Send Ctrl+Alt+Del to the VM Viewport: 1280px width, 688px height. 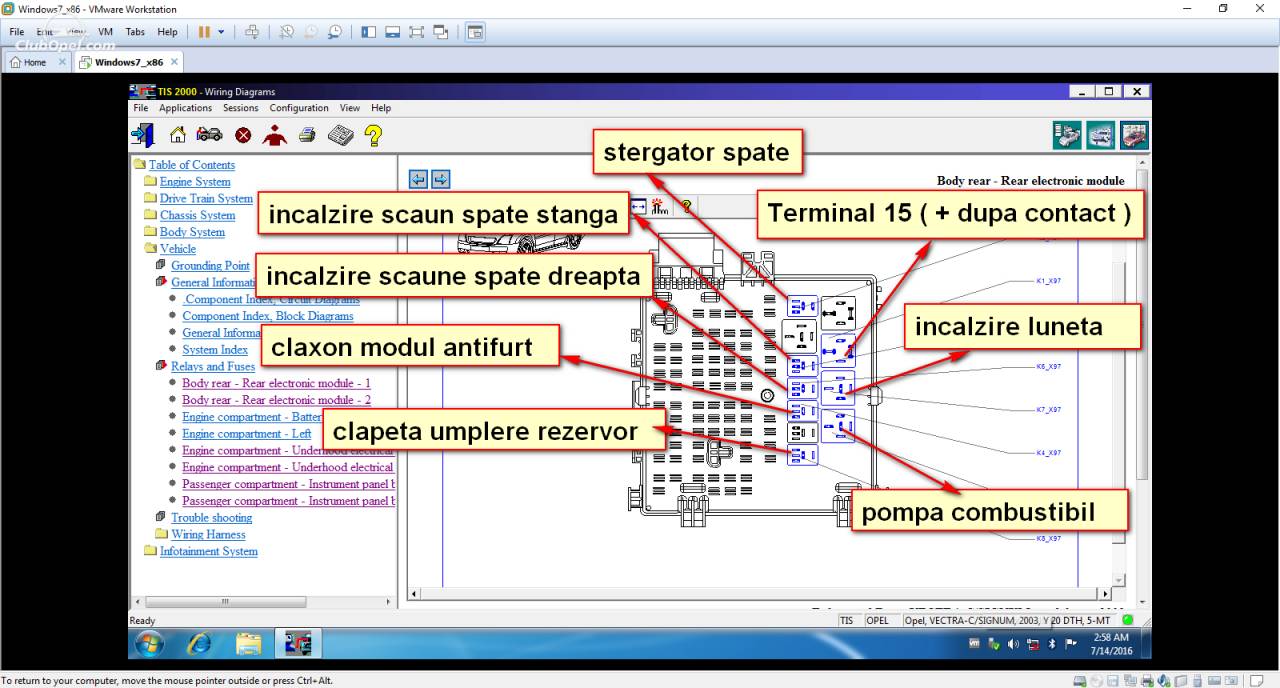tap(252, 32)
